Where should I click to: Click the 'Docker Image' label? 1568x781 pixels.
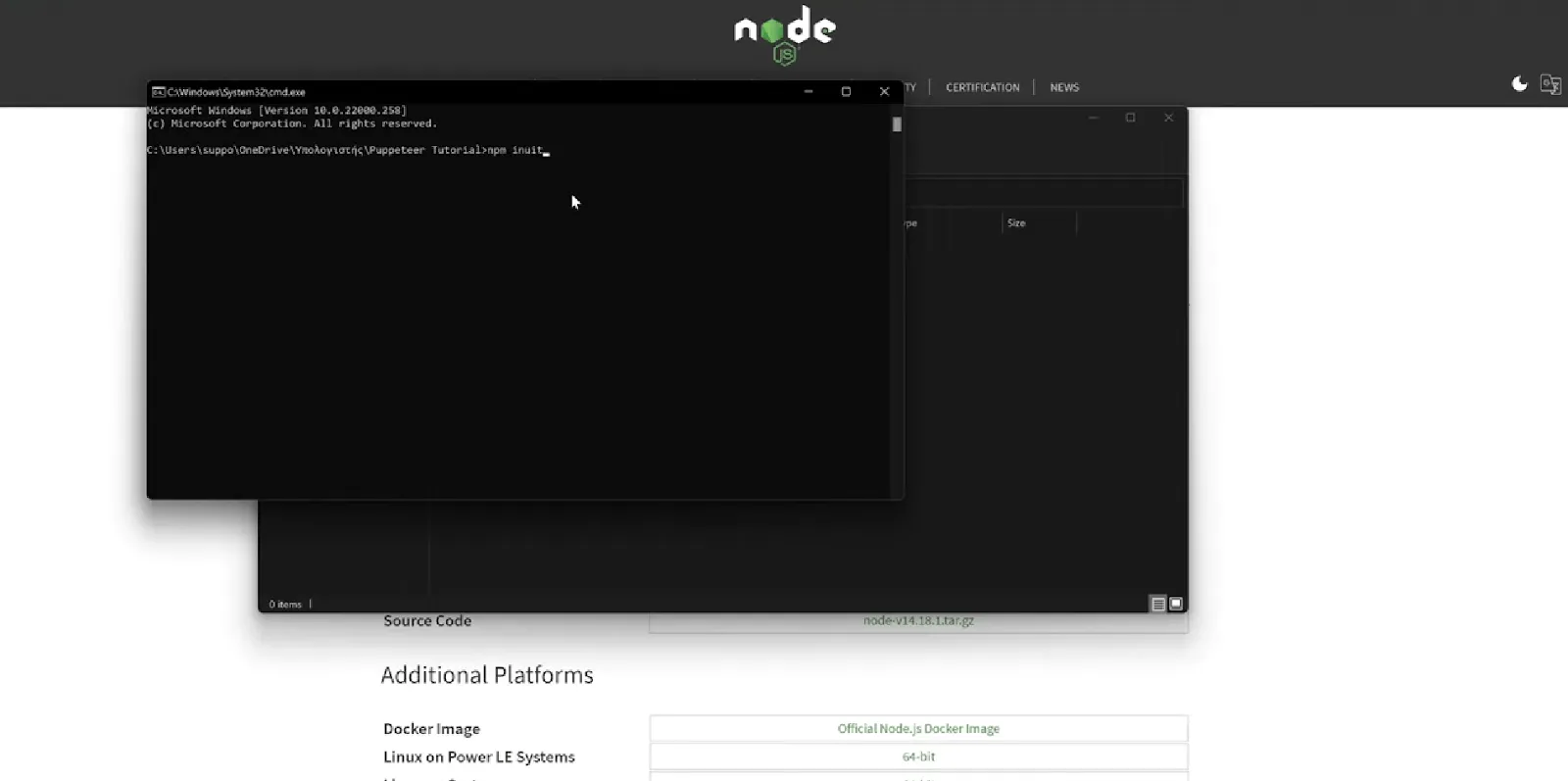coord(431,729)
